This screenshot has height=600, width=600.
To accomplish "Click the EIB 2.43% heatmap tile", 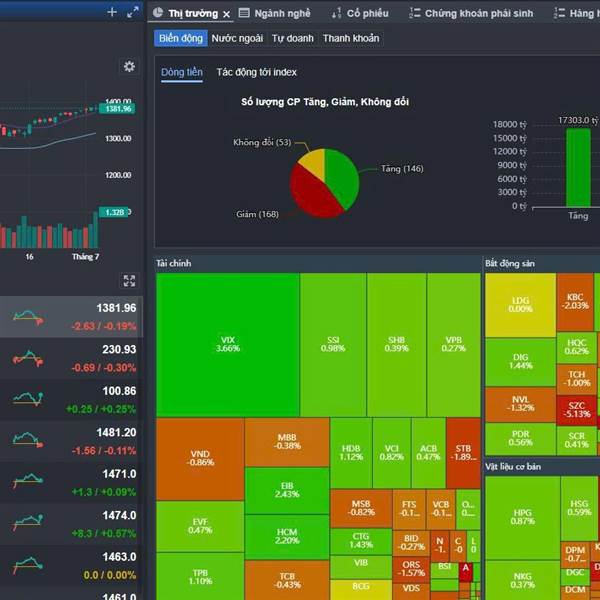I will [287, 490].
